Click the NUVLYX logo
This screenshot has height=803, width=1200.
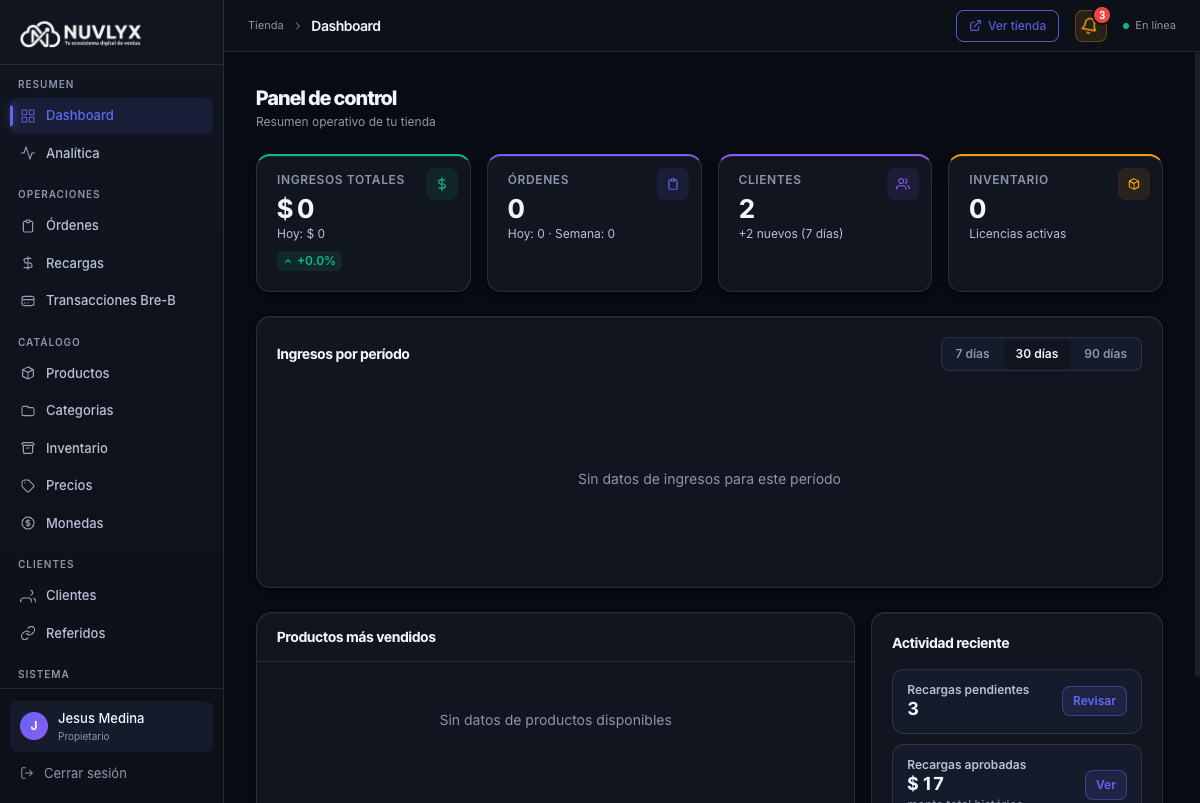tap(82, 35)
